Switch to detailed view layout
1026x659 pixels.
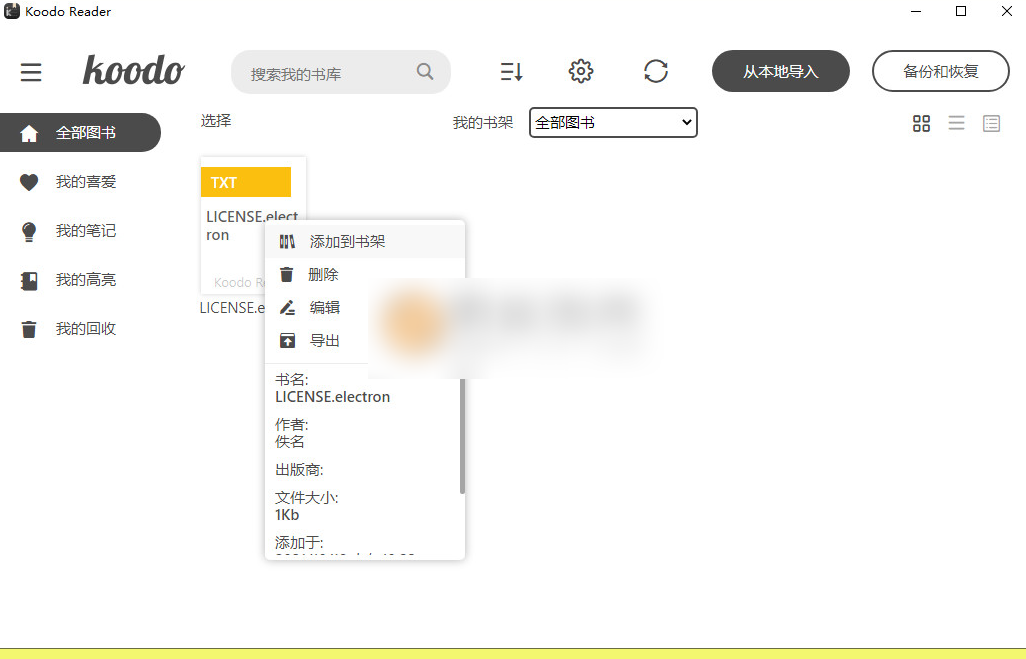click(991, 123)
